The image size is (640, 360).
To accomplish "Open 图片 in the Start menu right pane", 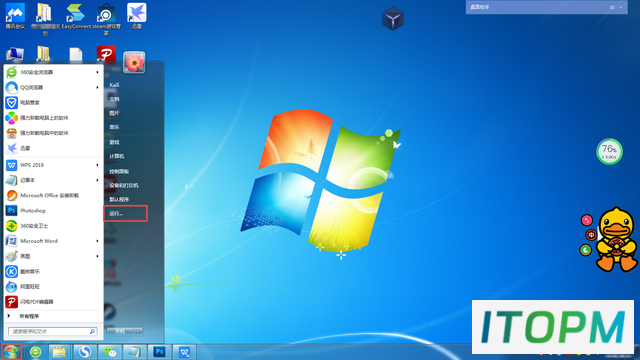I will [x=114, y=113].
